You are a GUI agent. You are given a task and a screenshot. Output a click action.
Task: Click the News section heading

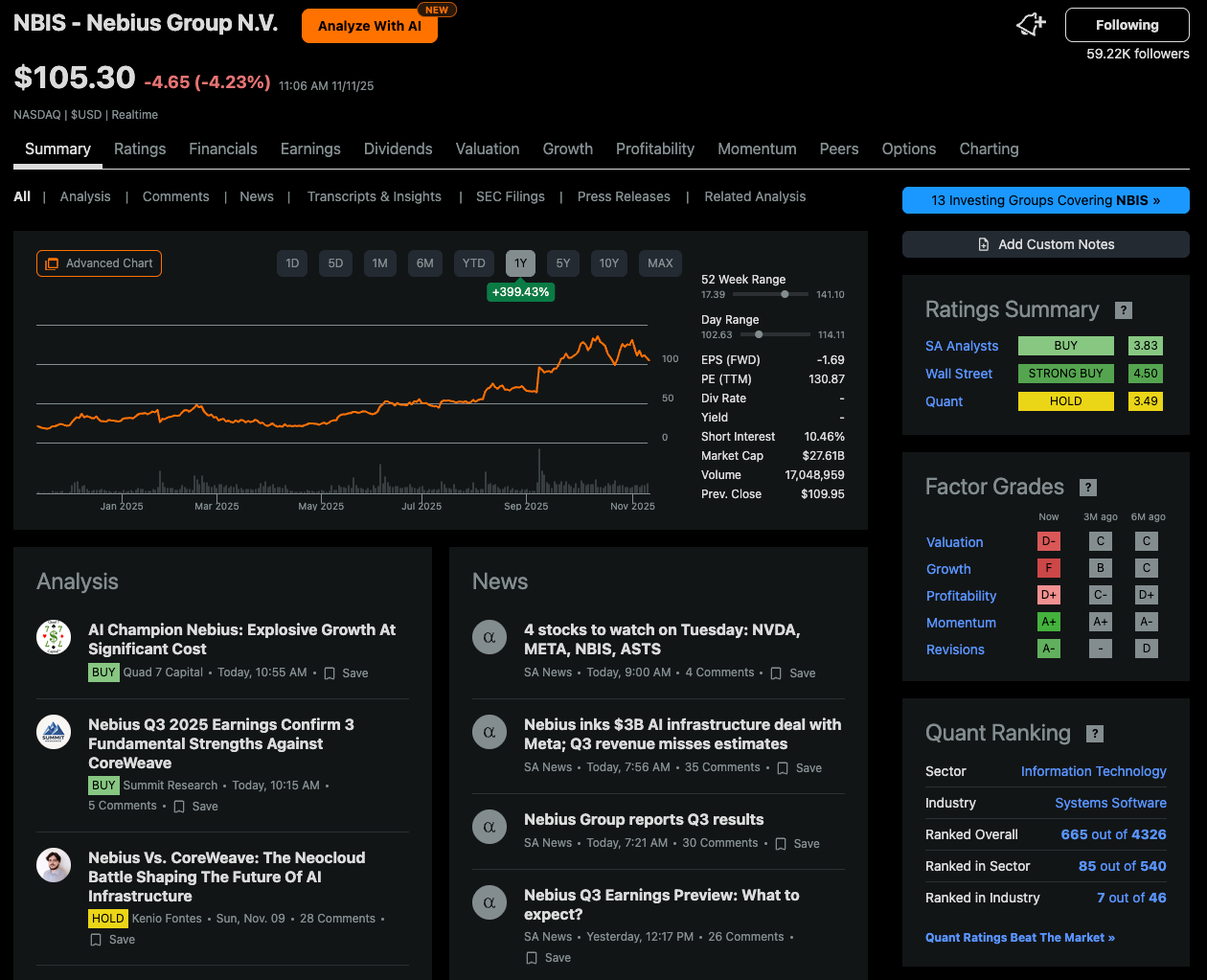[x=500, y=582]
